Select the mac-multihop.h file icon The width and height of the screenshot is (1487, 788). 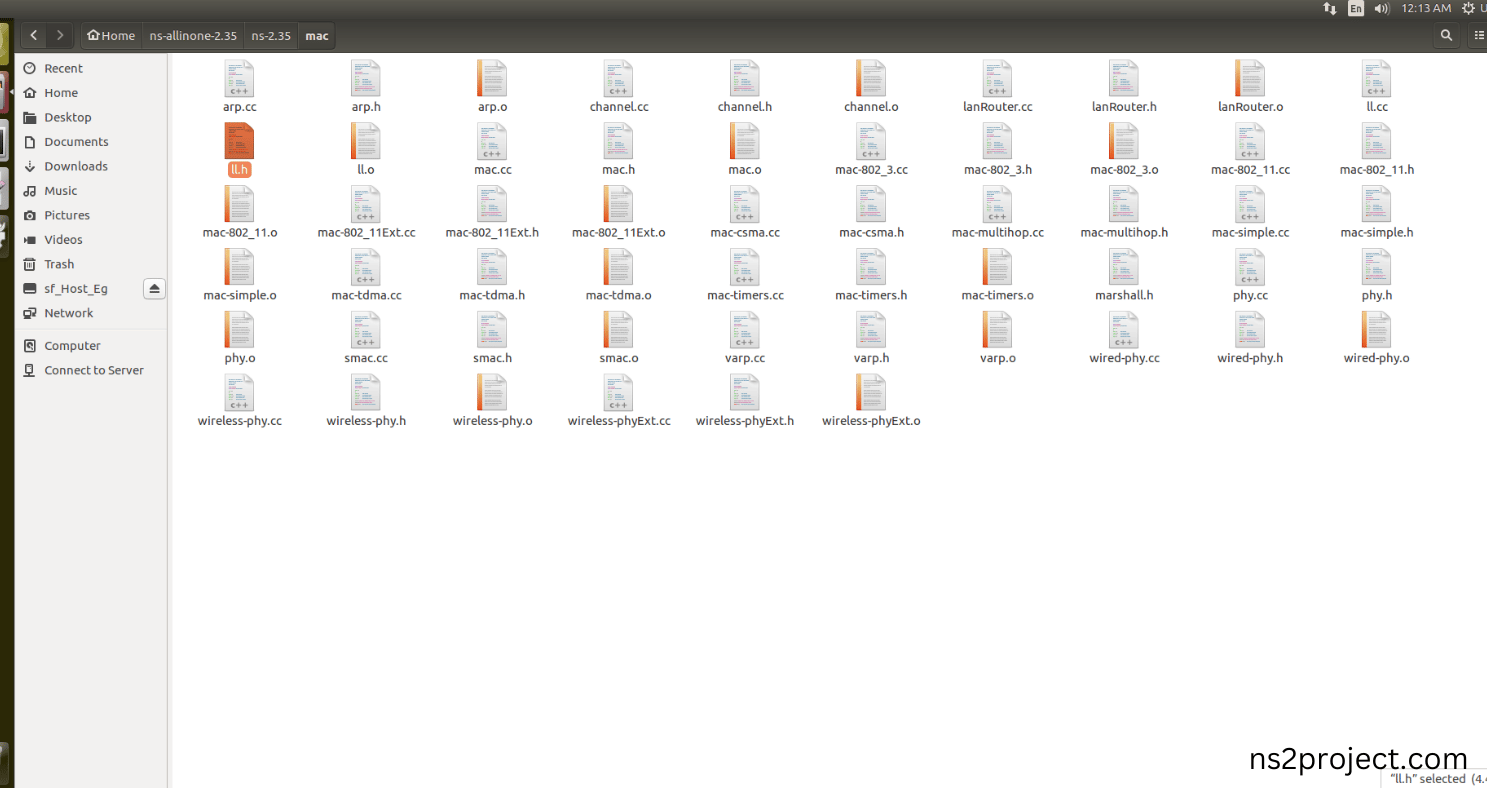tap(1124, 205)
